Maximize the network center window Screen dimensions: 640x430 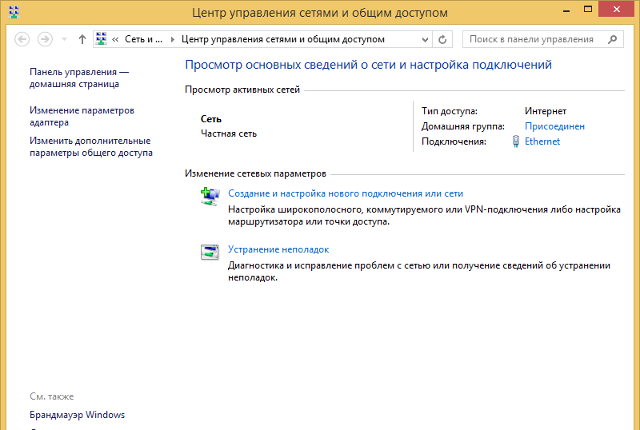pos(587,9)
